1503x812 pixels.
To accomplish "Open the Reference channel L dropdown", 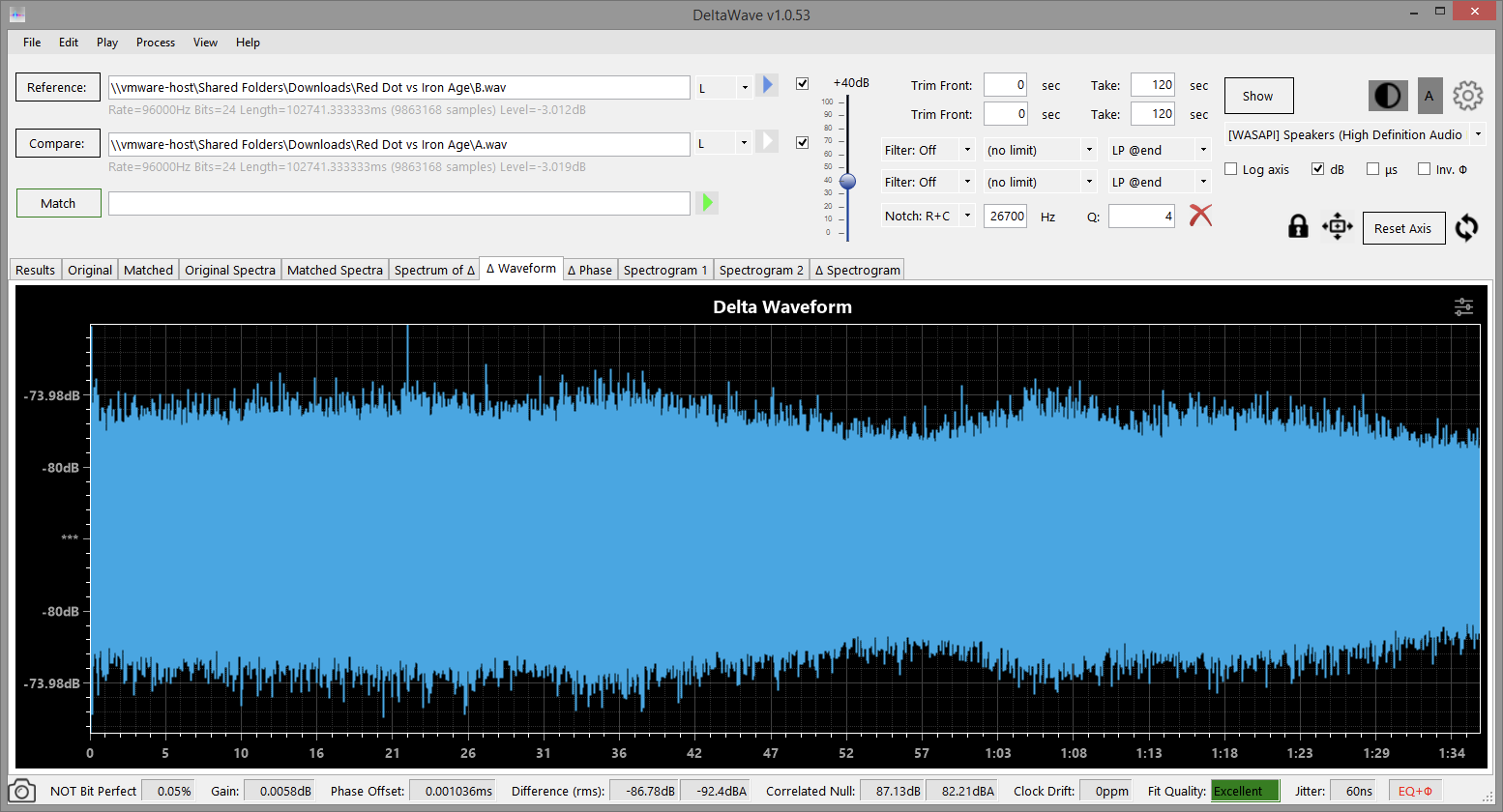I will (x=723, y=87).
